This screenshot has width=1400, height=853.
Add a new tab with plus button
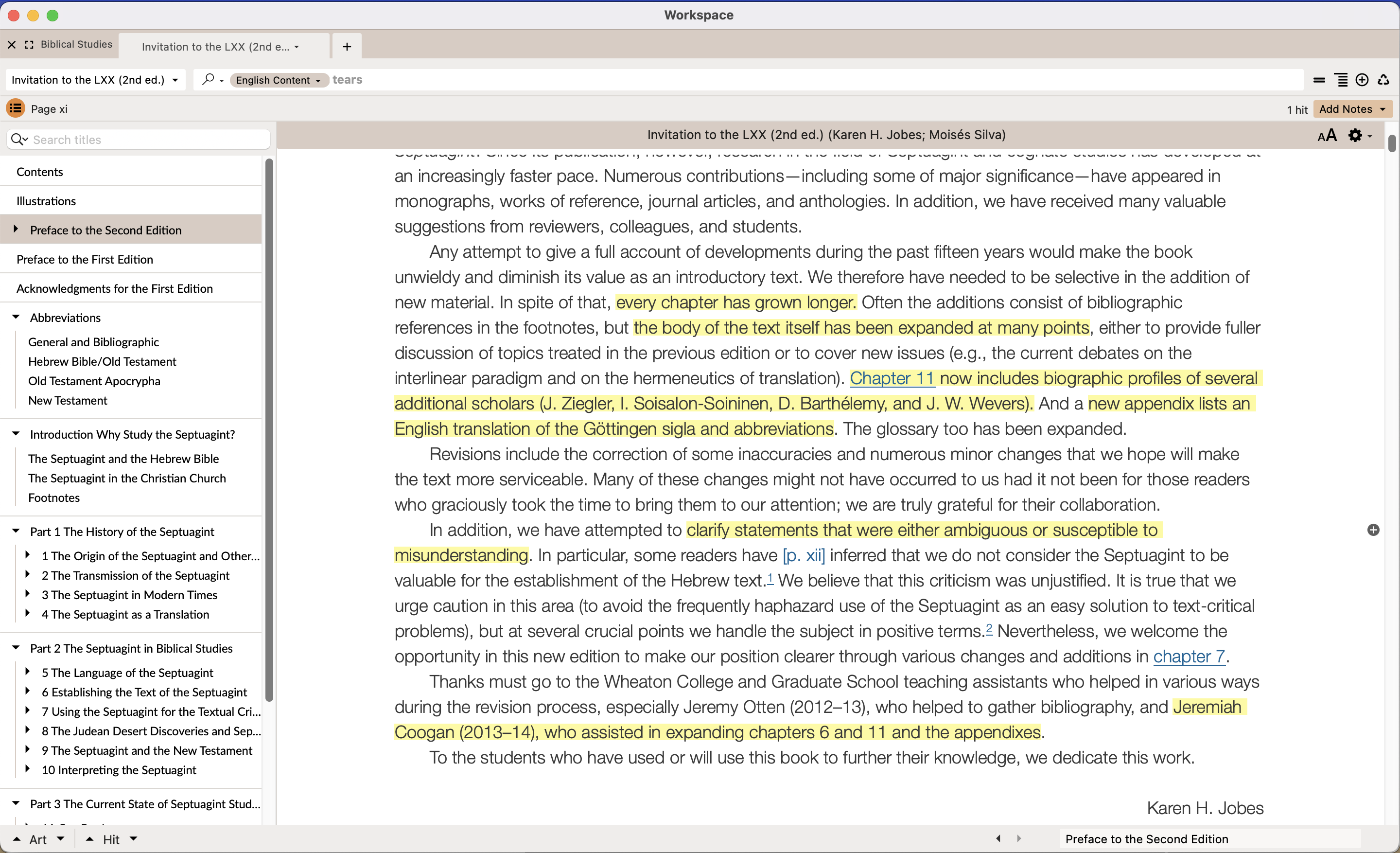point(347,47)
